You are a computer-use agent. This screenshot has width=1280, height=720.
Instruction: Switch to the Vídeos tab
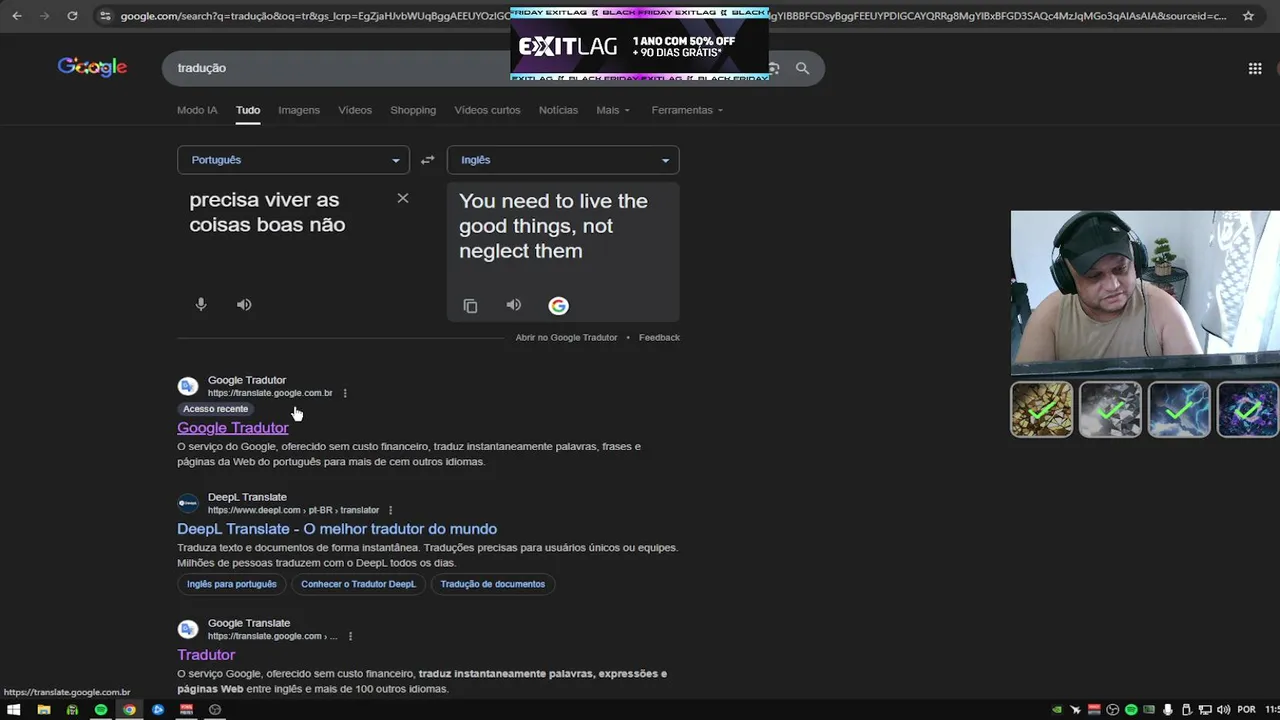[x=355, y=110]
